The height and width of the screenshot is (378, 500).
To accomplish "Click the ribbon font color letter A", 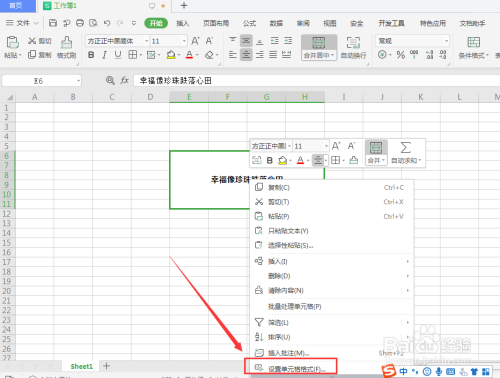I will [189, 55].
